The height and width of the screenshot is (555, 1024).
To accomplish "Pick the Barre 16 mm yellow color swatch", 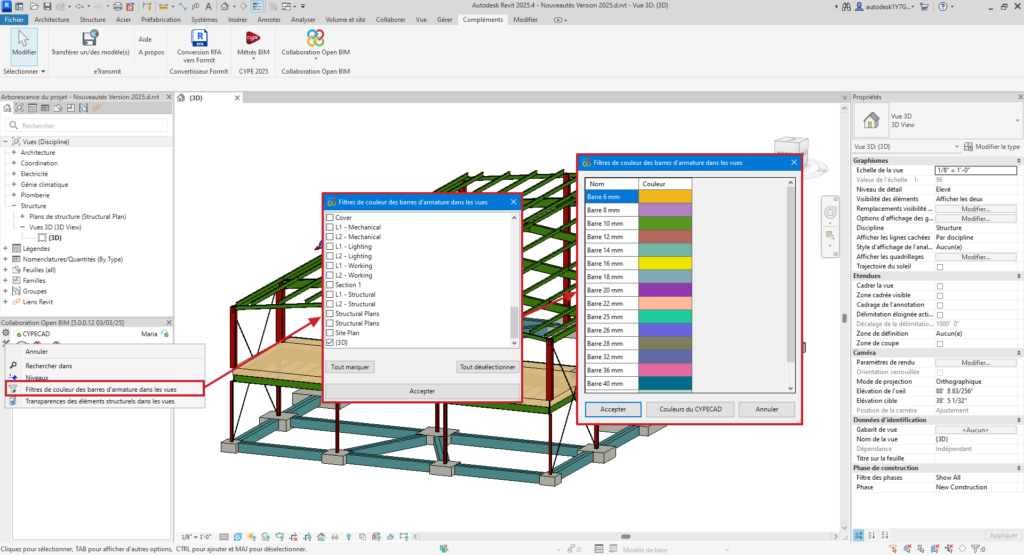I will click(665, 263).
